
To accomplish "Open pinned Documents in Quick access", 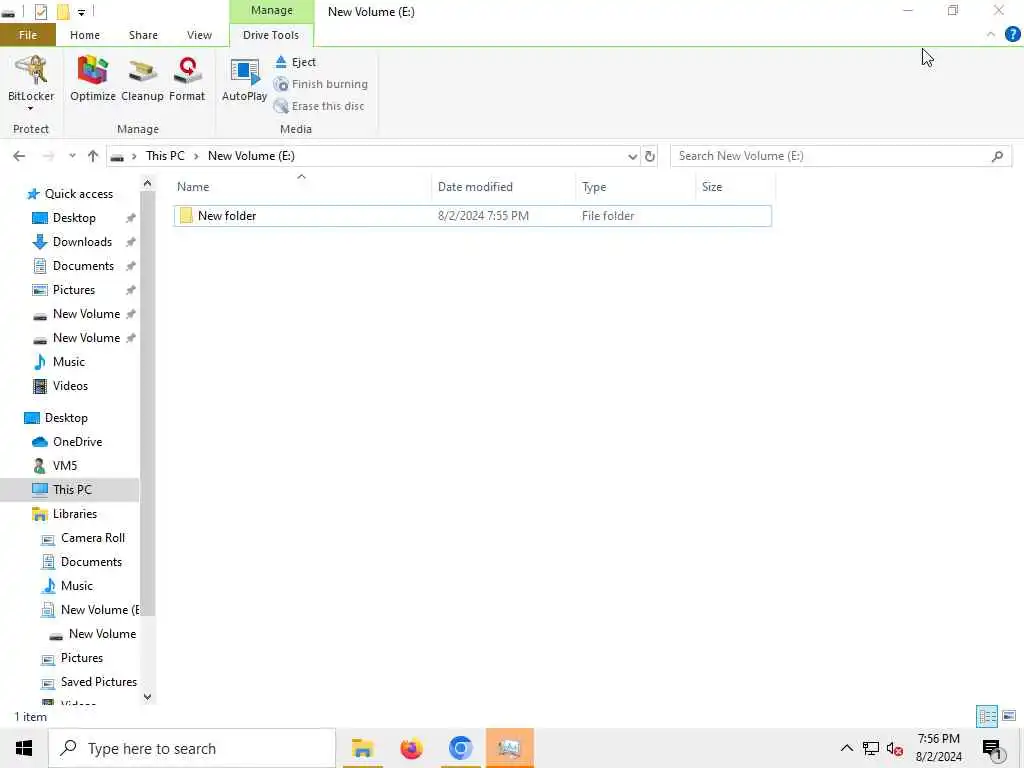I will (x=83, y=266).
